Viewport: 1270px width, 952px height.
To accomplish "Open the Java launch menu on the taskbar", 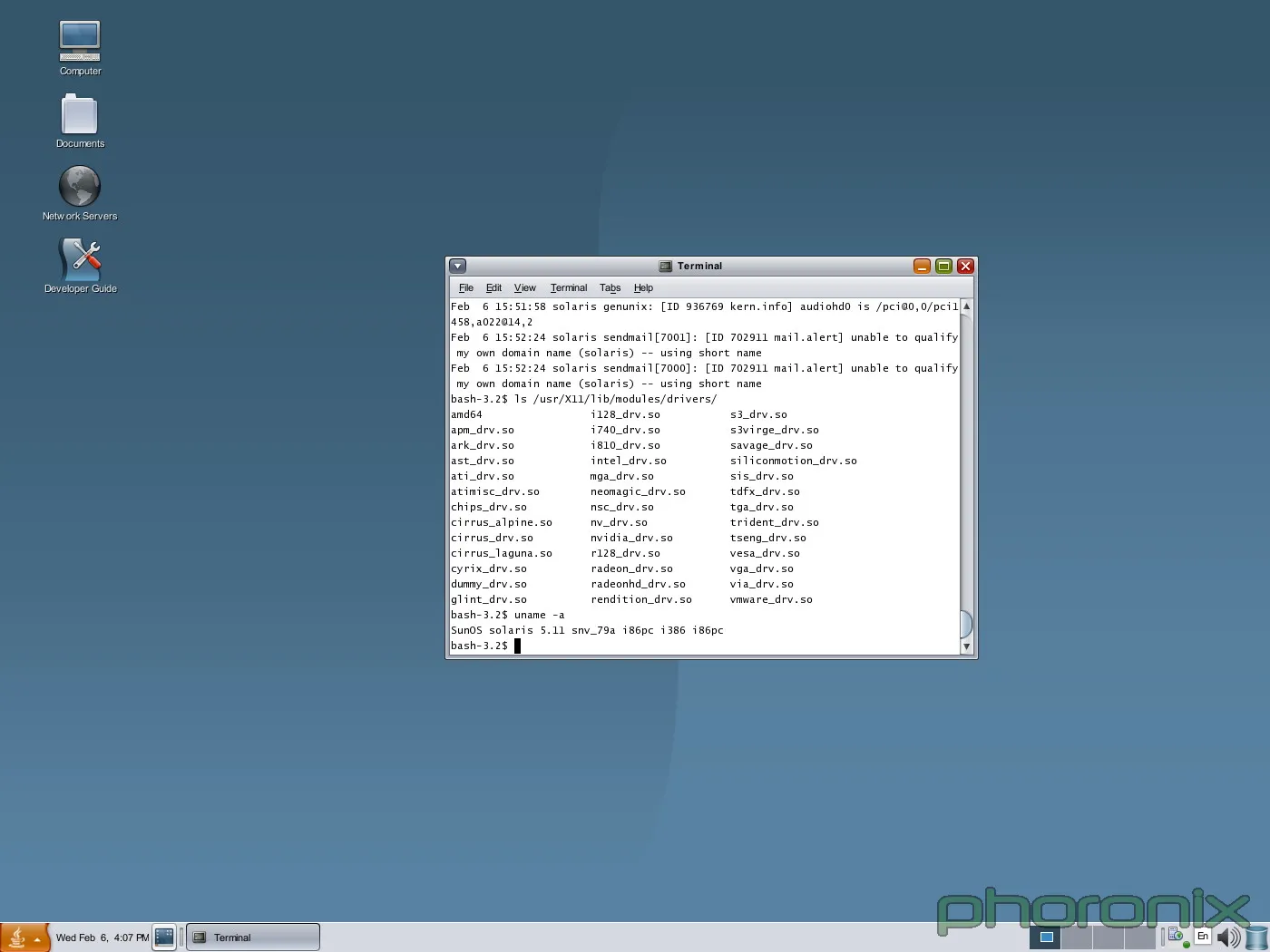I will point(16,937).
